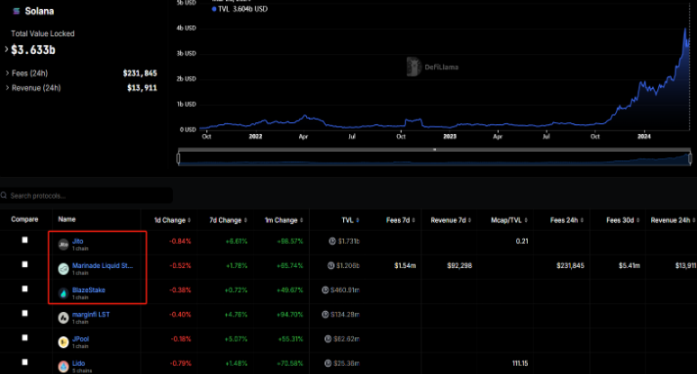Image resolution: width=697 pixels, height=374 pixels.
Task: Click the Jito protocol logo icon
Action: tap(64, 244)
